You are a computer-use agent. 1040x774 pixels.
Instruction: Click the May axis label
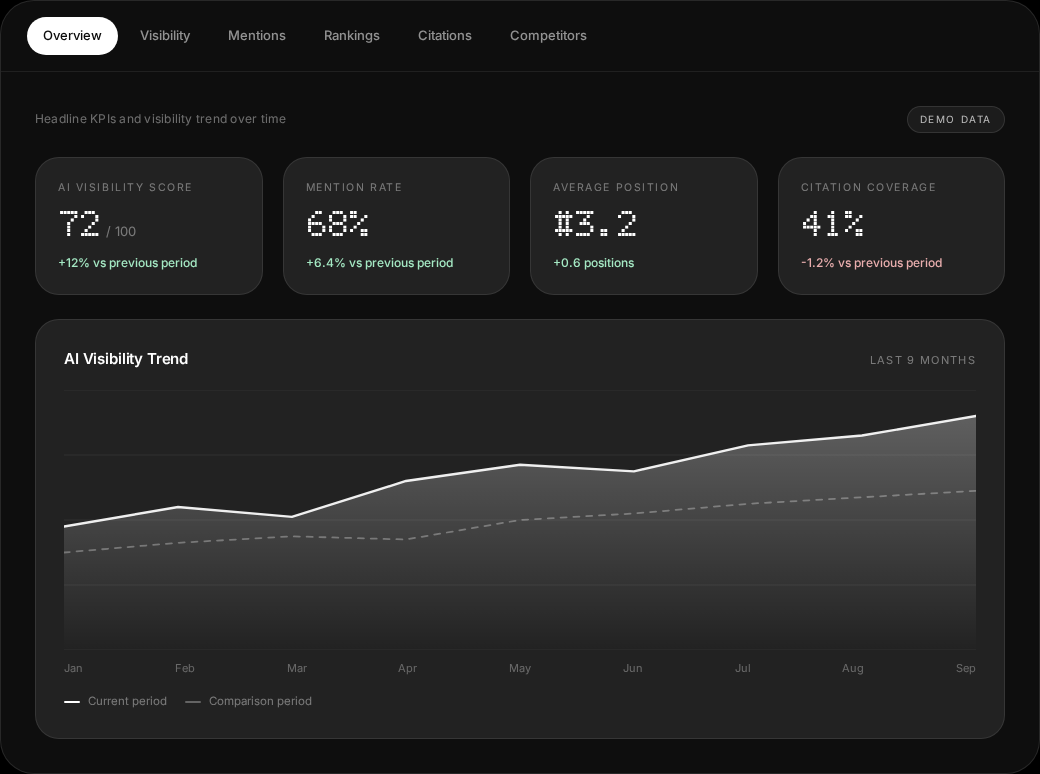tap(519, 668)
